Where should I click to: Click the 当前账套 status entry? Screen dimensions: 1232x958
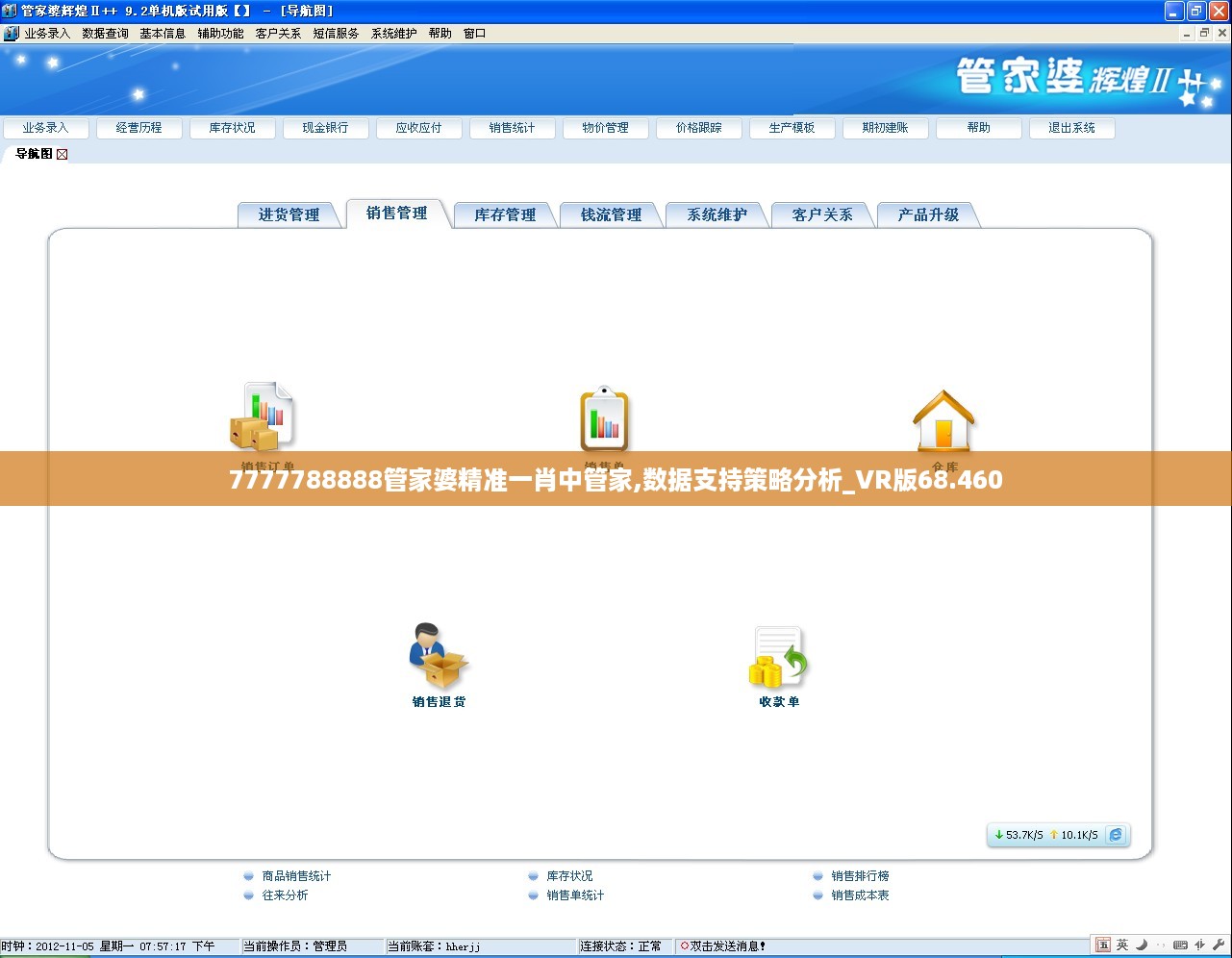coord(433,946)
